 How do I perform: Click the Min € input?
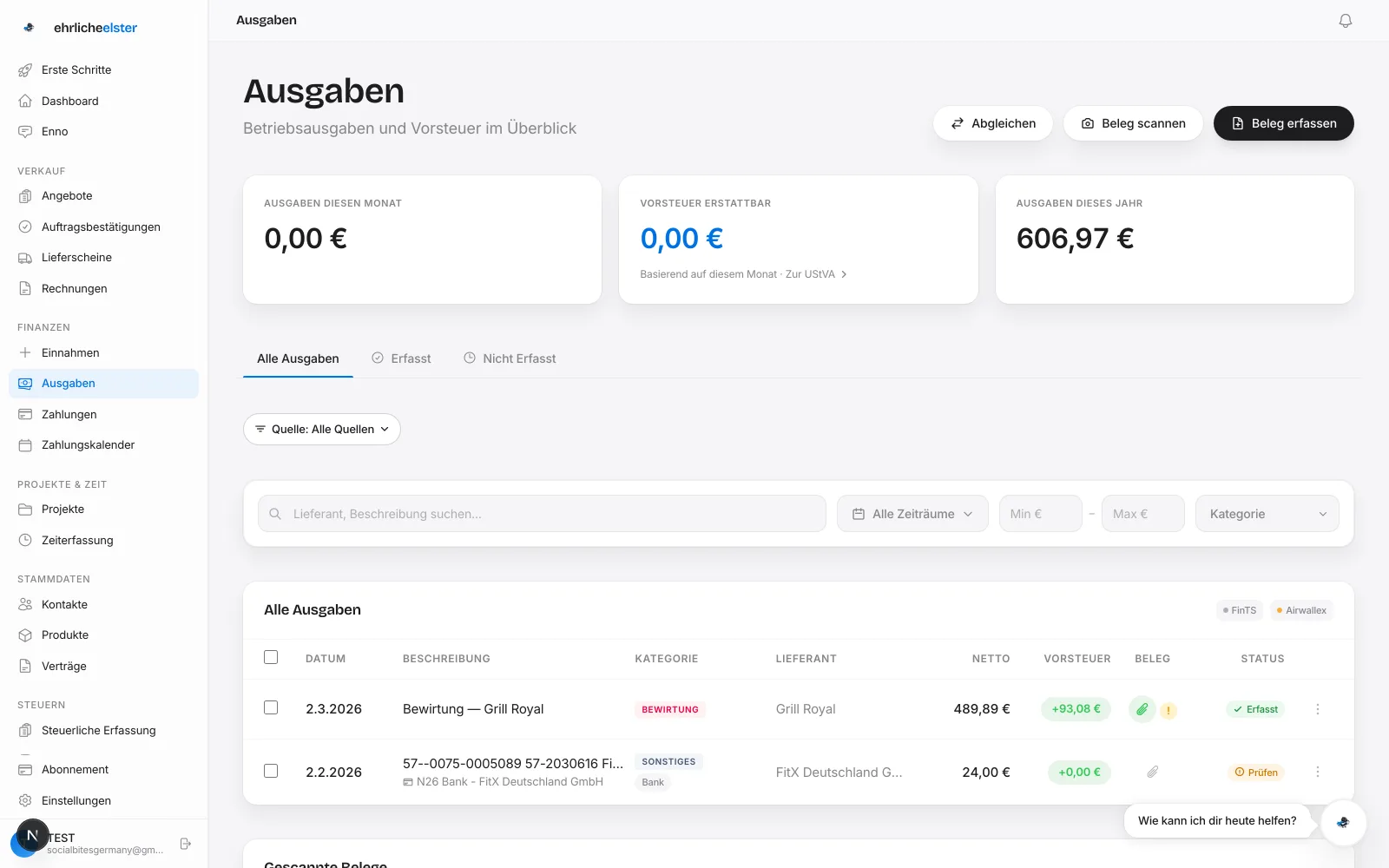click(1040, 514)
